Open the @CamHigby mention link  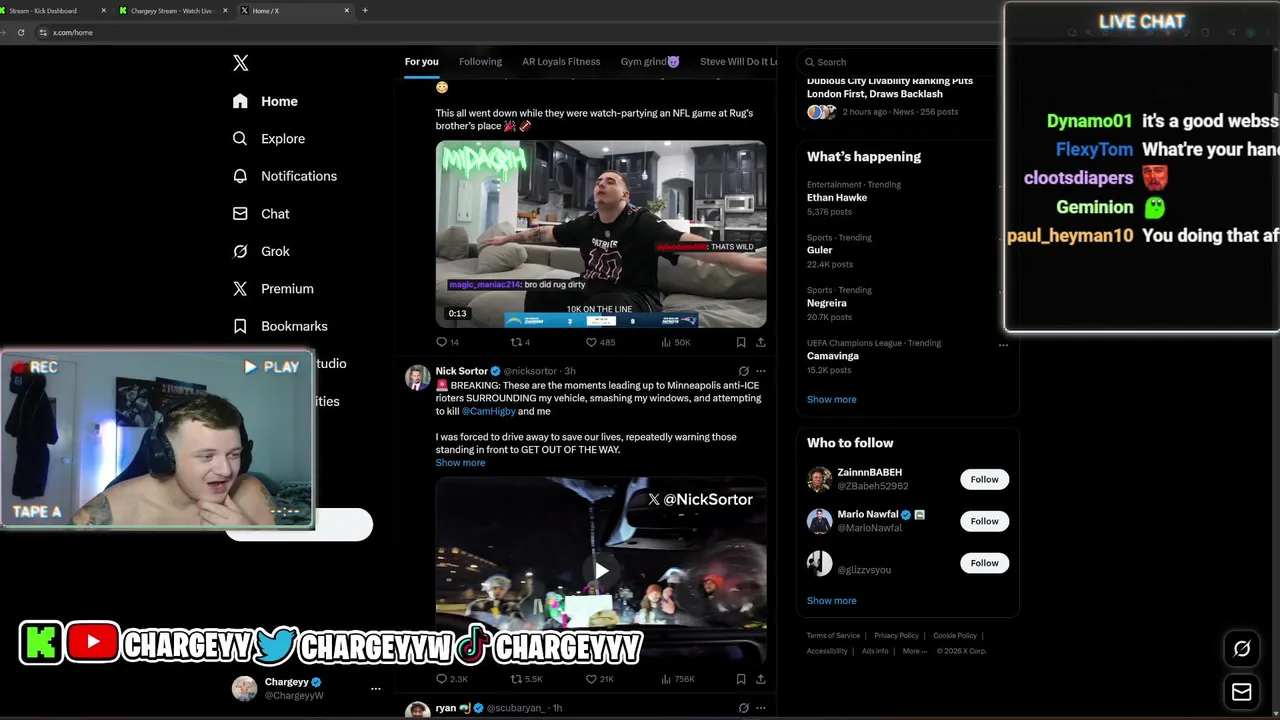[x=488, y=411]
